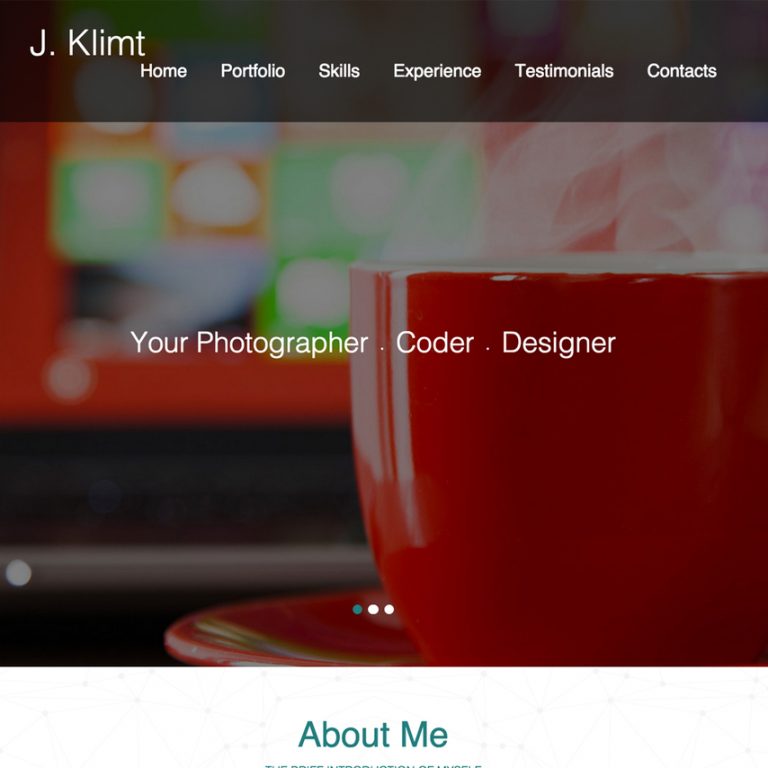The height and width of the screenshot is (768, 768).
Task: Open the Home navigation item
Action: pos(164,71)
